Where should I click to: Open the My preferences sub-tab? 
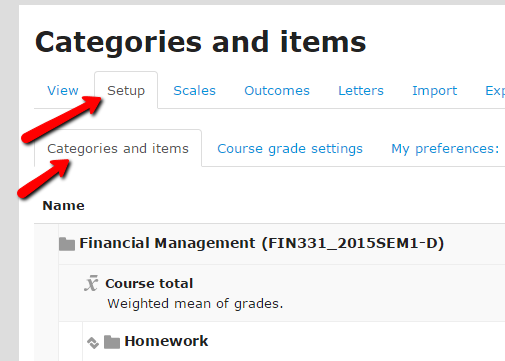pos(445,149)
